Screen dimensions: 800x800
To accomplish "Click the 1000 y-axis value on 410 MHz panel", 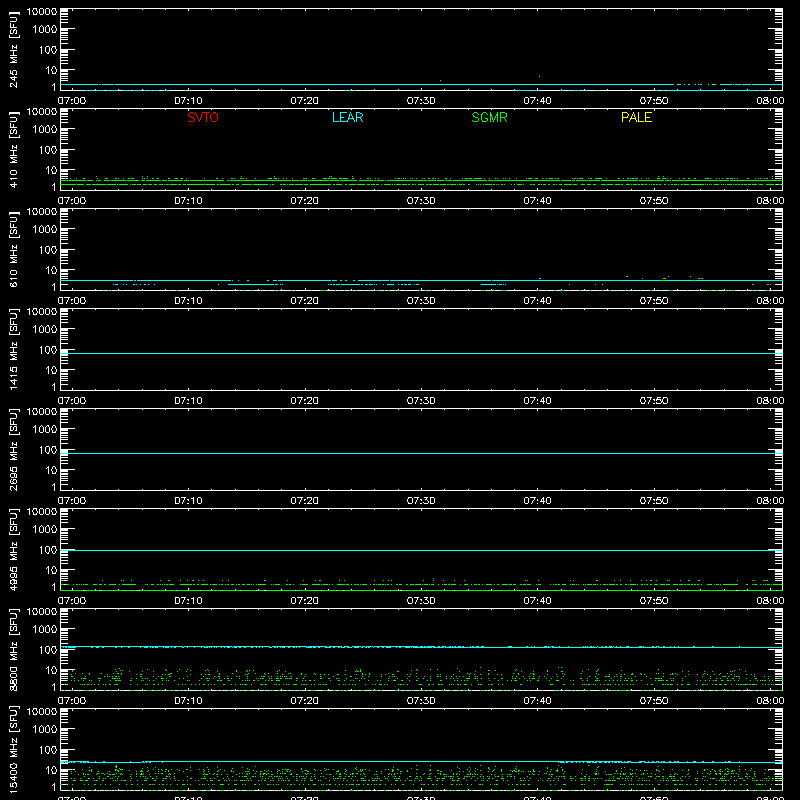I will [x=45, y=130].
